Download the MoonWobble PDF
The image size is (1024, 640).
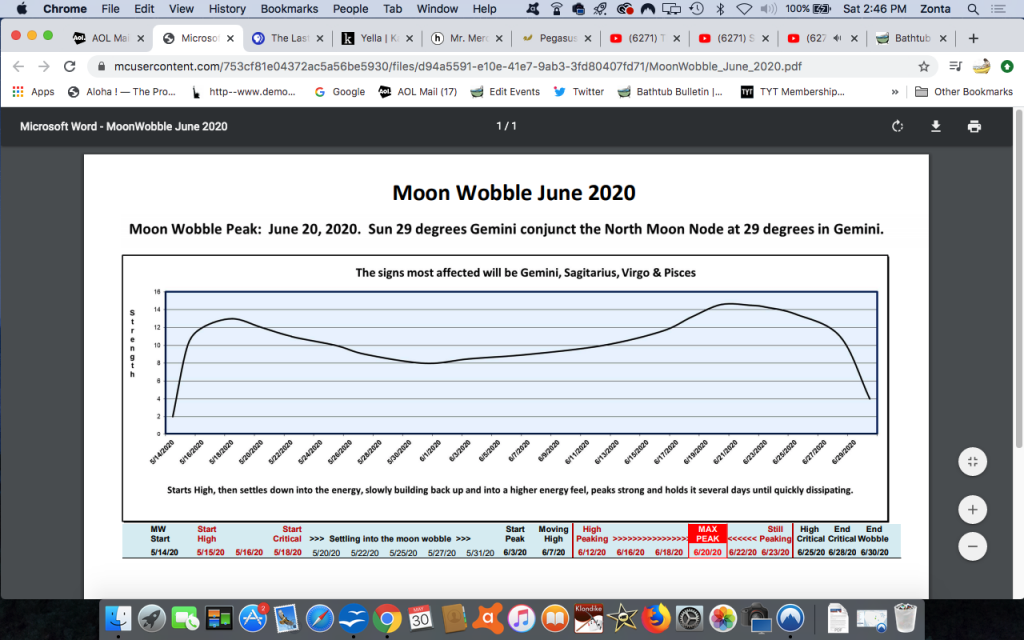[x=936, y=126]
